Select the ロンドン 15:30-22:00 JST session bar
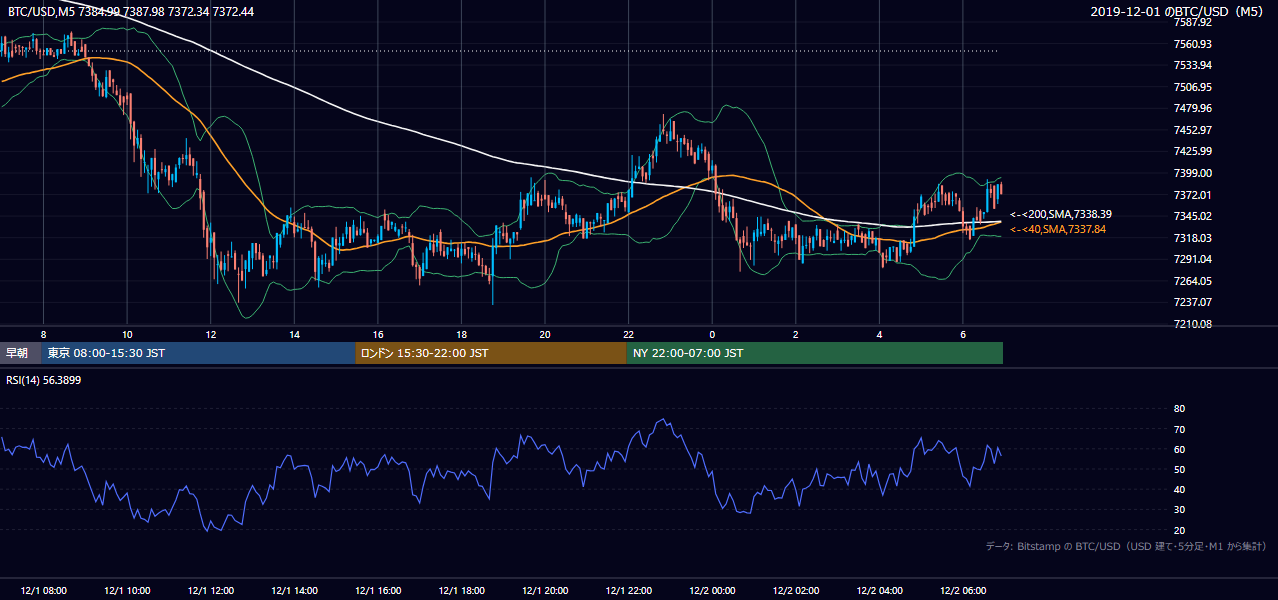1278x600 pixels. pos(491,353)
